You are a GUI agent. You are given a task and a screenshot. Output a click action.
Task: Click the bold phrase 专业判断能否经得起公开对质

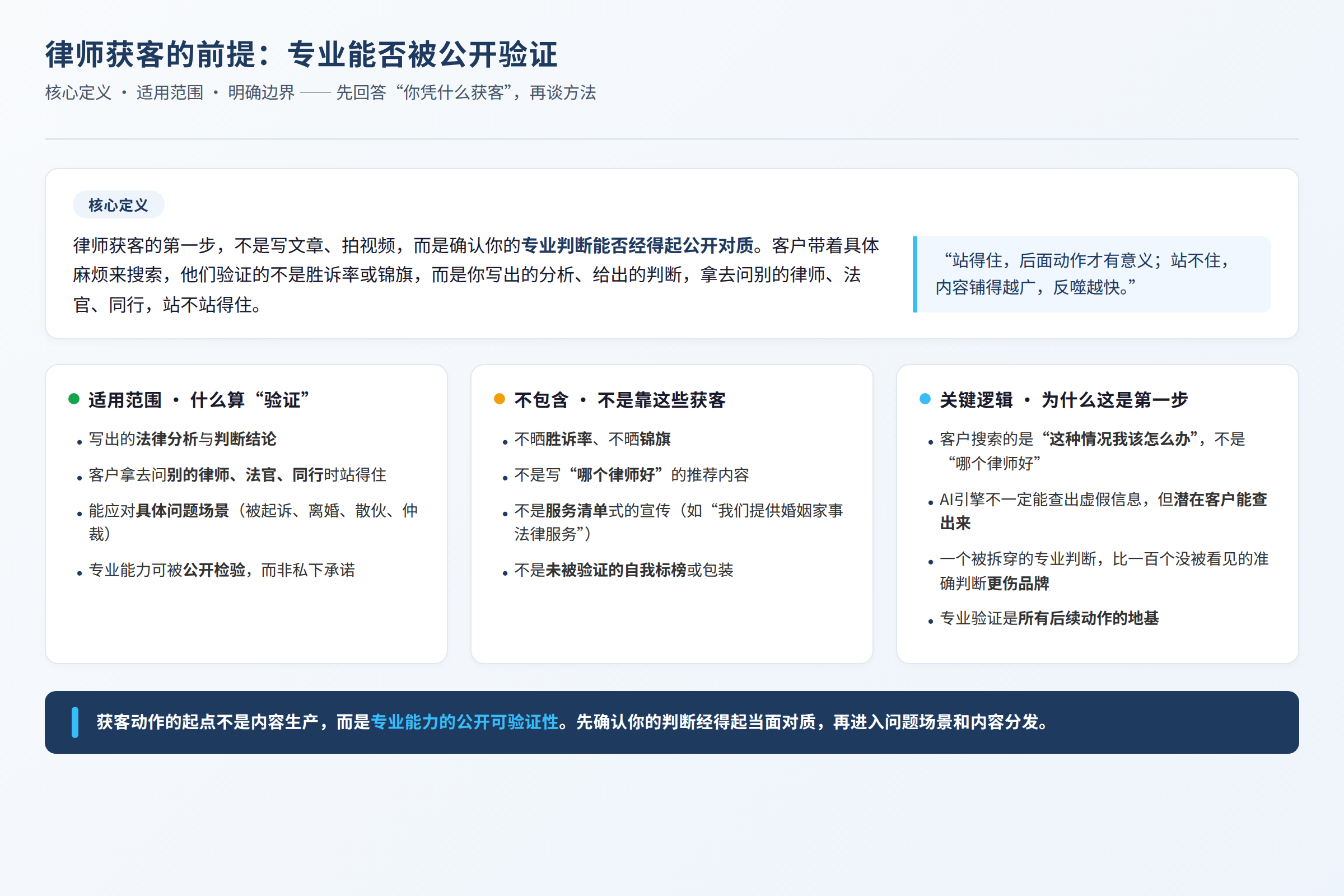coord(637,246)
